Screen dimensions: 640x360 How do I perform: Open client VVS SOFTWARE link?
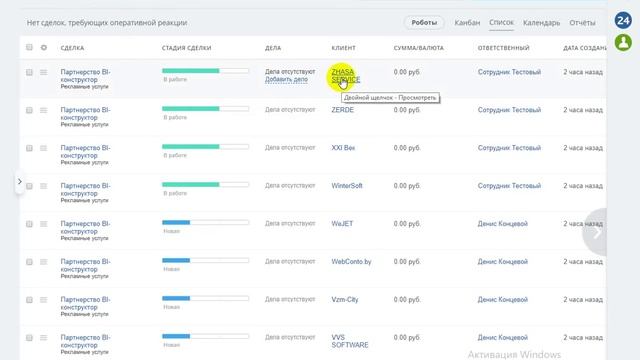(349, 341)
